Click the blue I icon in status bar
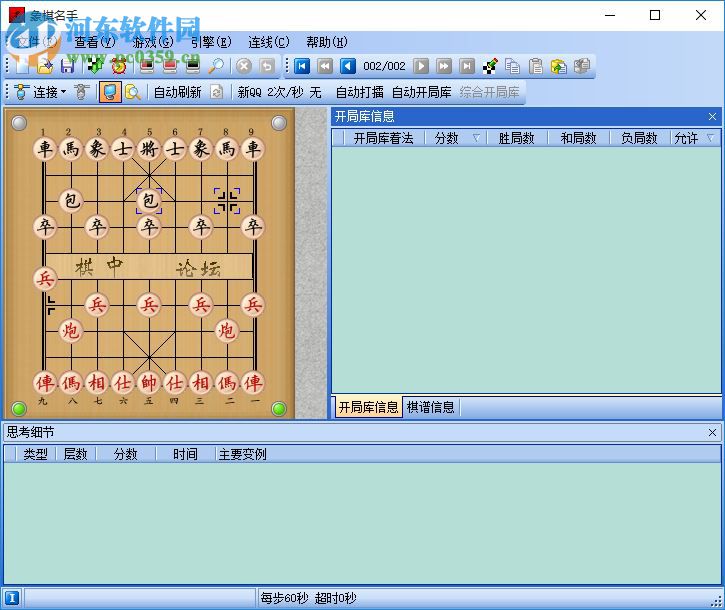Screen dimensions: 725x610 click(12, 598)
